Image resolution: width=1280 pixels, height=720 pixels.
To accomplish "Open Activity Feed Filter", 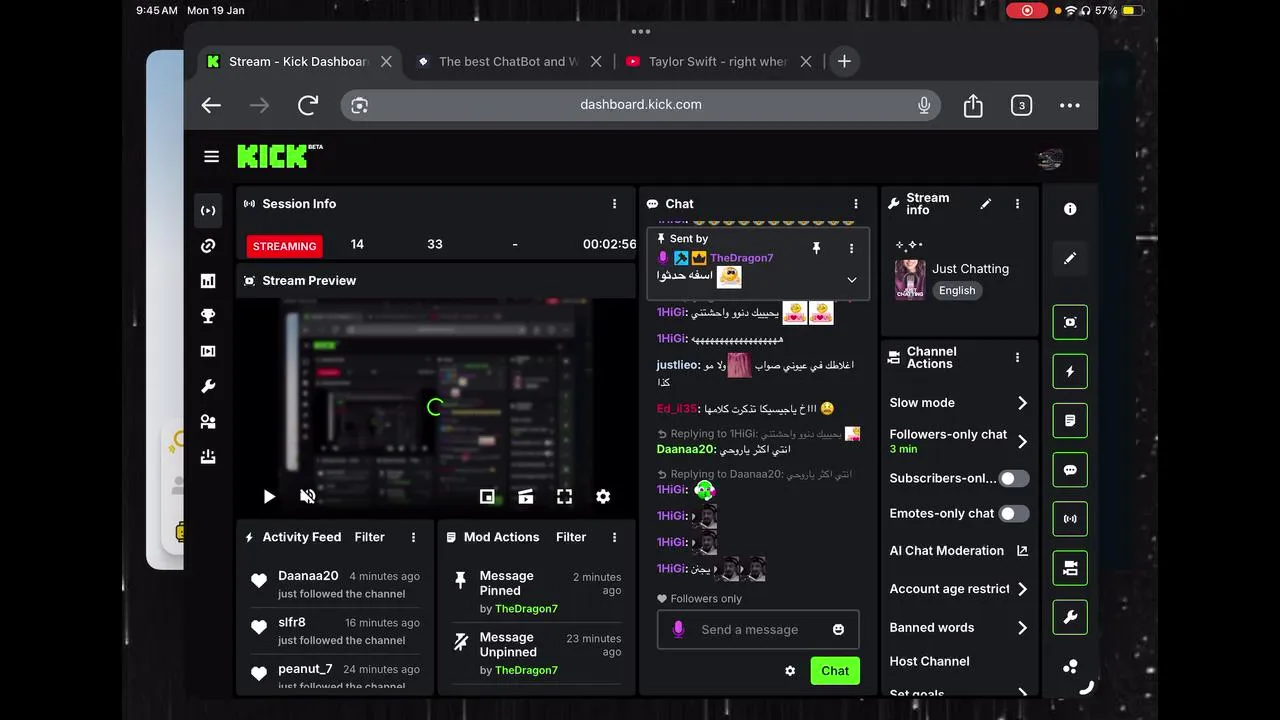I will coord(369,537).
